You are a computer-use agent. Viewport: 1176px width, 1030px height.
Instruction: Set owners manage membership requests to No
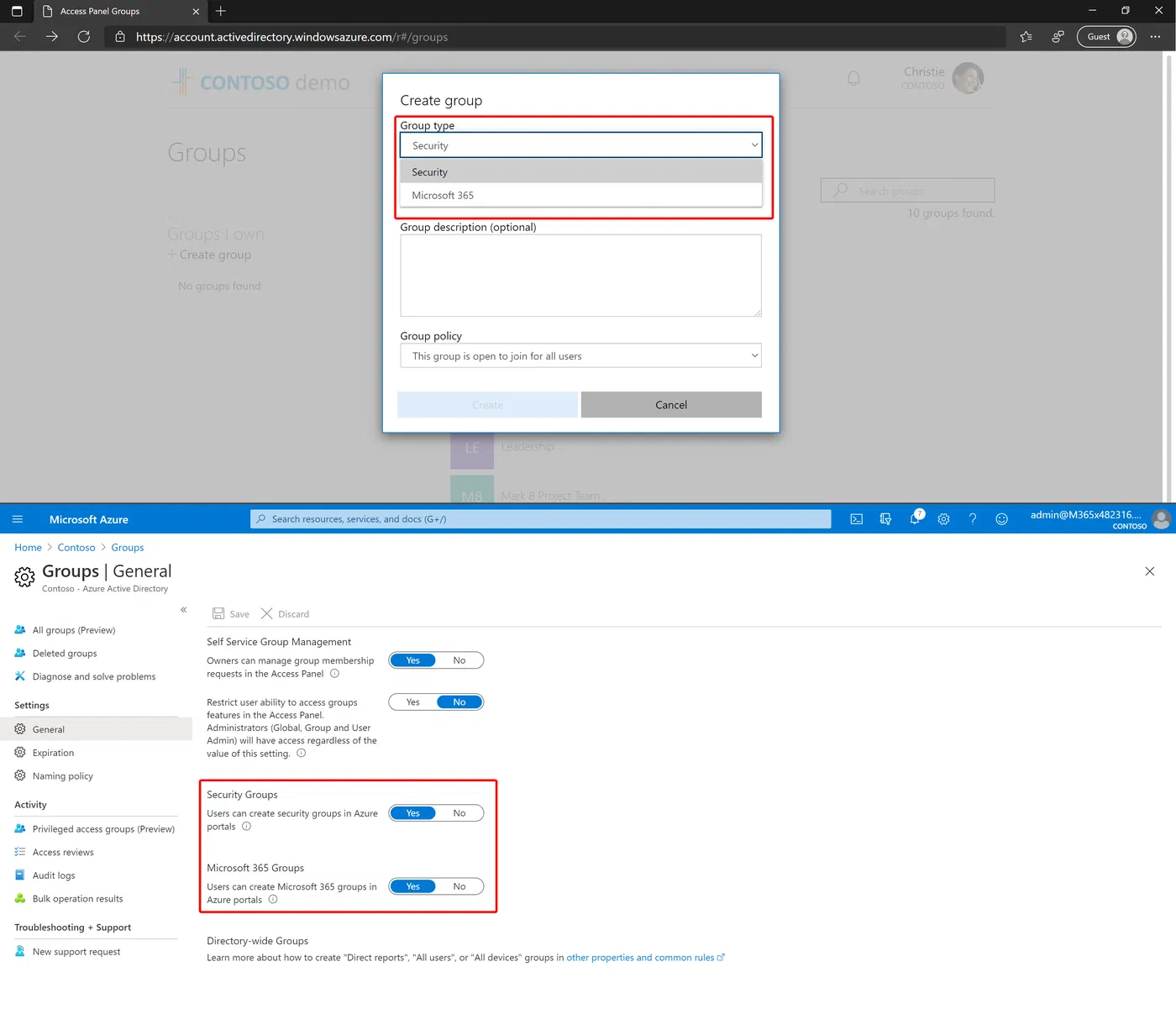459,660
